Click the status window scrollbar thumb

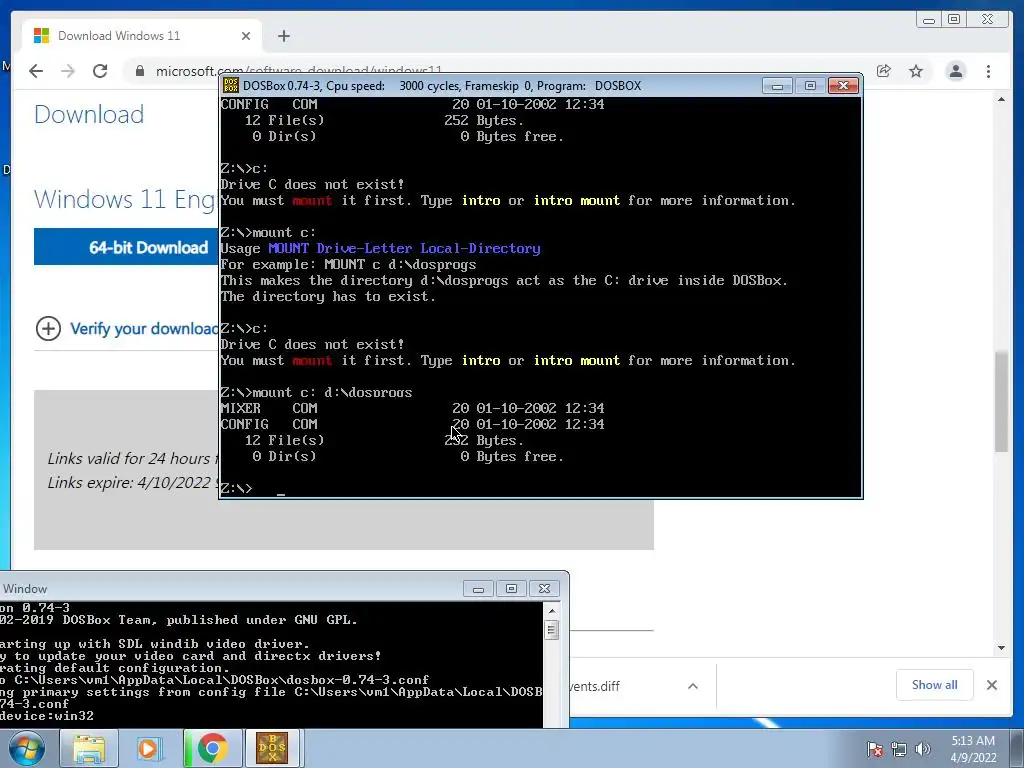click(x=552, y=630)
